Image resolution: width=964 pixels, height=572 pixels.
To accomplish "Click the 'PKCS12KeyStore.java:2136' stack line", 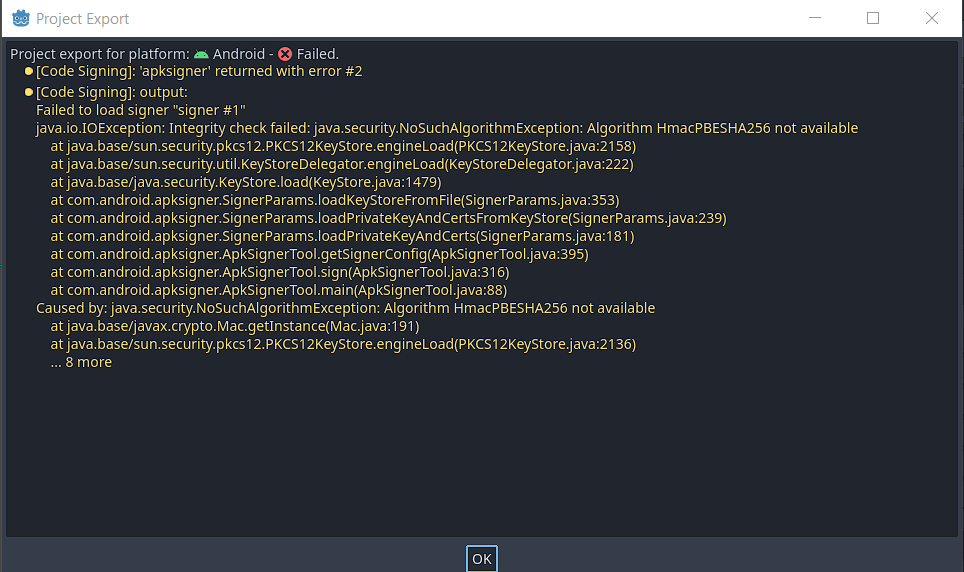I will pyautogui.click(x=343, y=344).
